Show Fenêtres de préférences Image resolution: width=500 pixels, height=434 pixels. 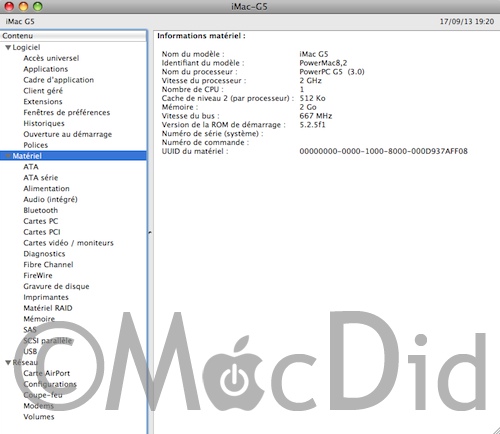tap(67, 113)
